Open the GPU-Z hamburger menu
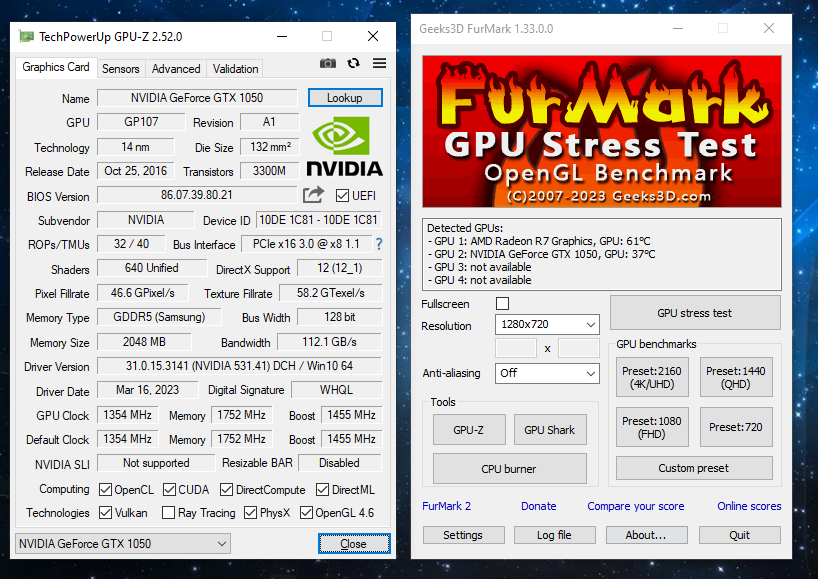The image size is (818, 579). (x=377, y=63)
